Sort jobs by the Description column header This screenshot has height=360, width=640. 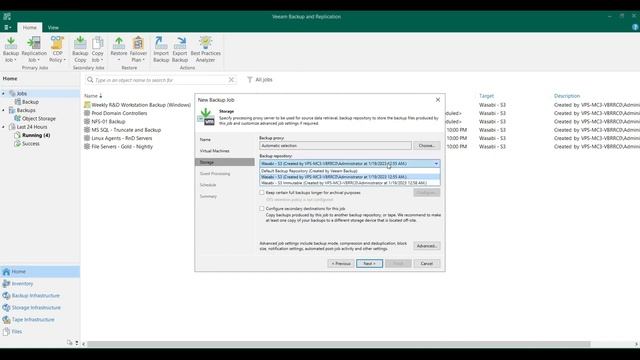(x=567, y=96)
